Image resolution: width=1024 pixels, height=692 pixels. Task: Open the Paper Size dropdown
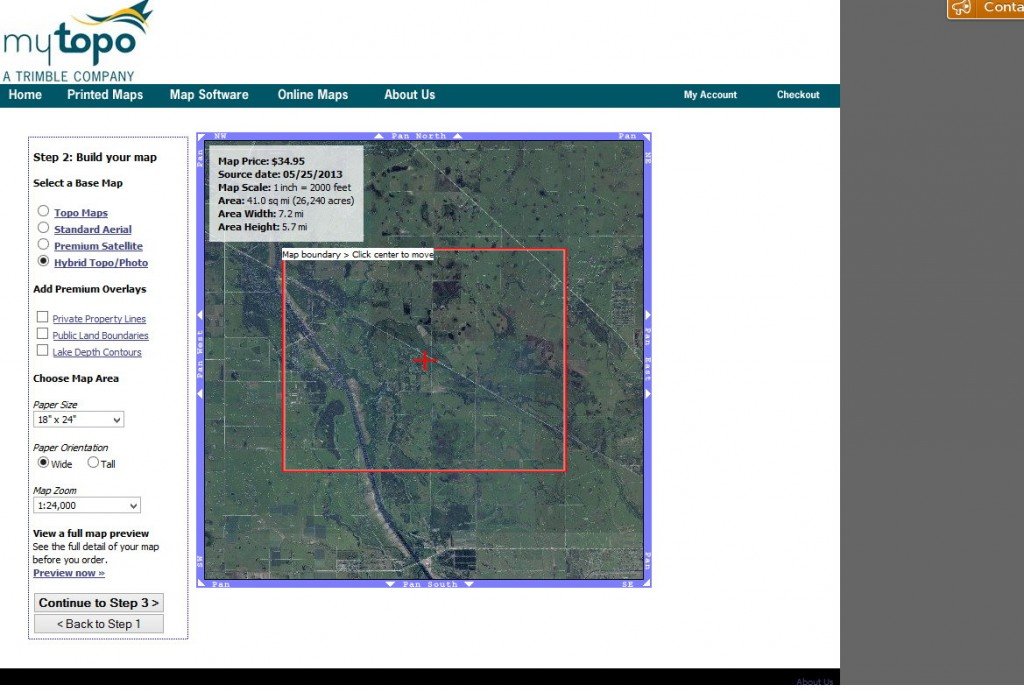pos(79,420)
